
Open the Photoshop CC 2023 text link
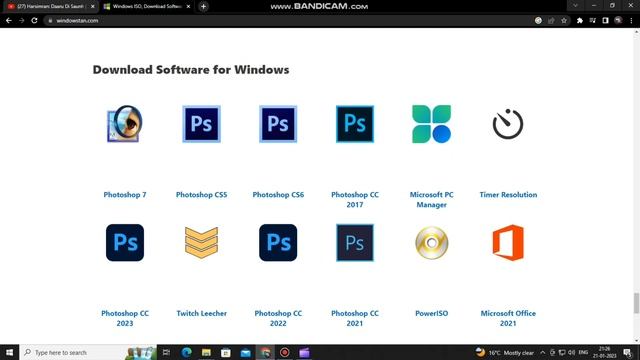coord(124,318)
